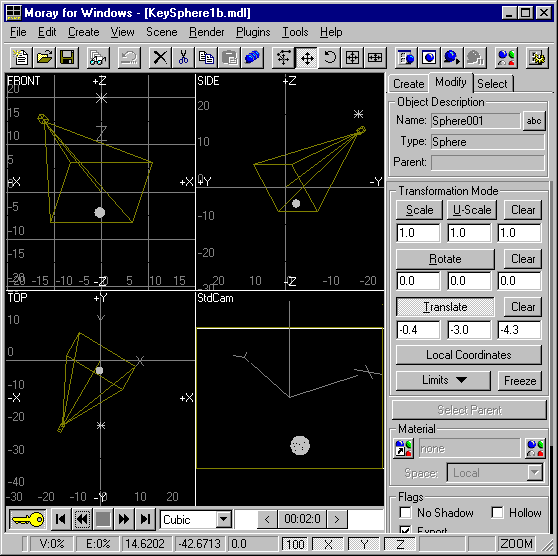Open the File menu
This screenshot has width=558, height=556.
[18, 32]
